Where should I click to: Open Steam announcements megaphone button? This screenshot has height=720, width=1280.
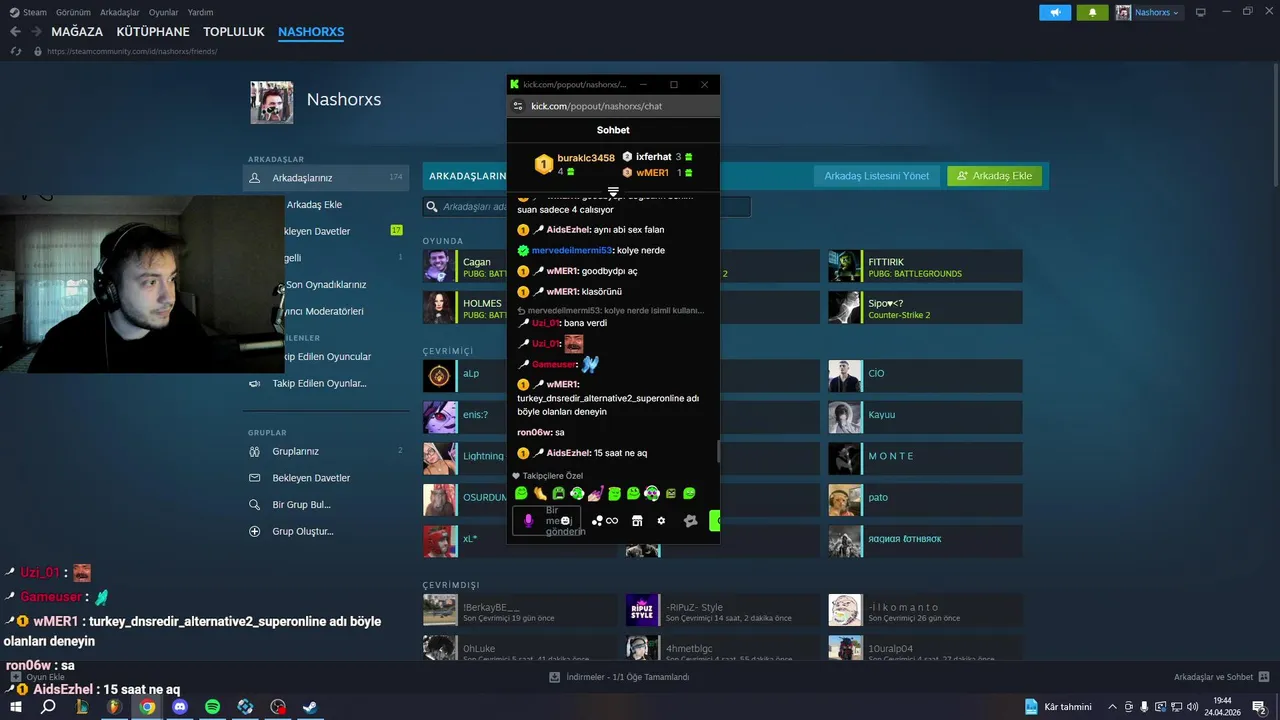(x=1055, y=12)
